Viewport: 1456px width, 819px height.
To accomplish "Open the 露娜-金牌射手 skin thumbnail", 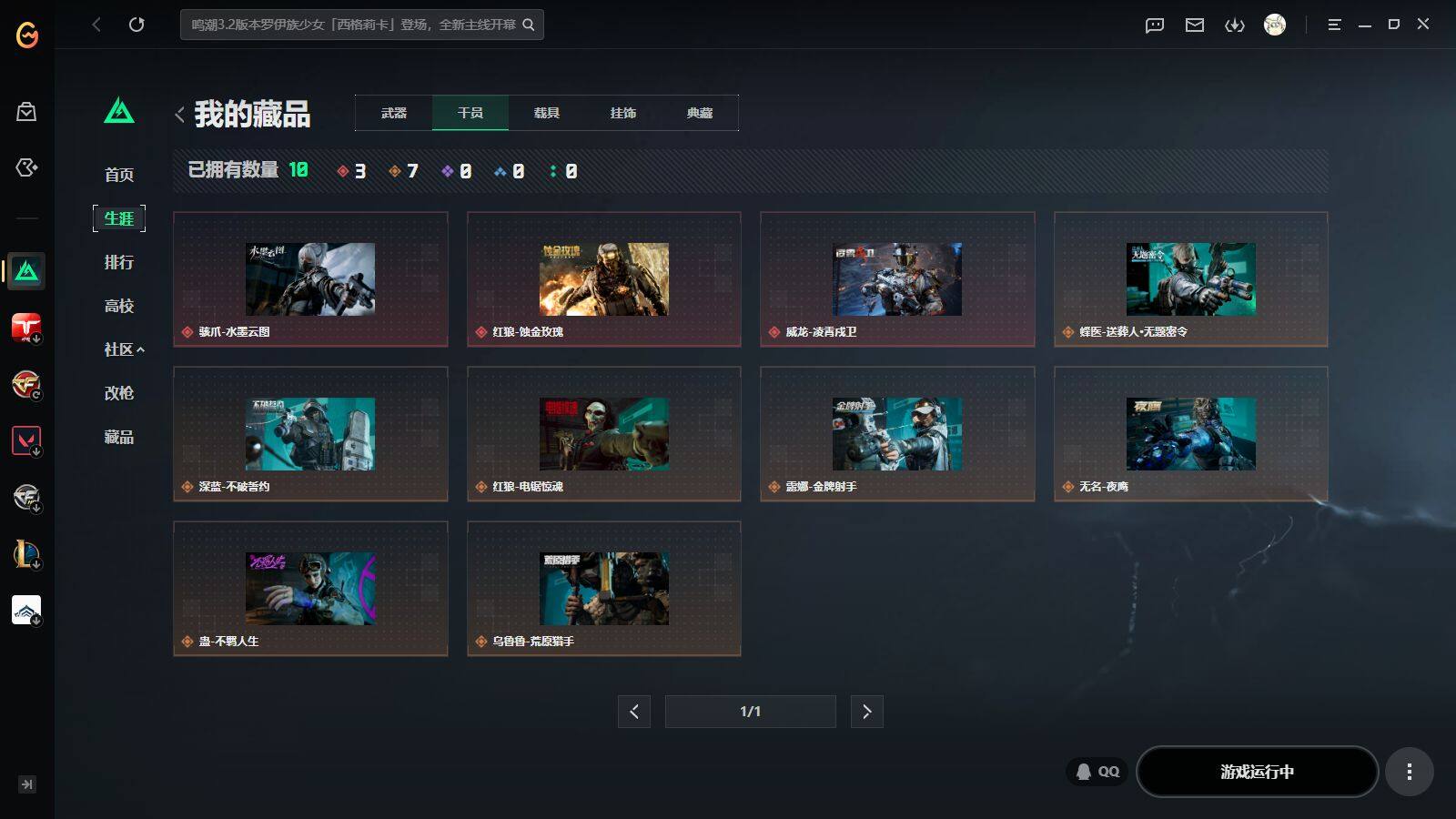I will click(x=897, y=433).
